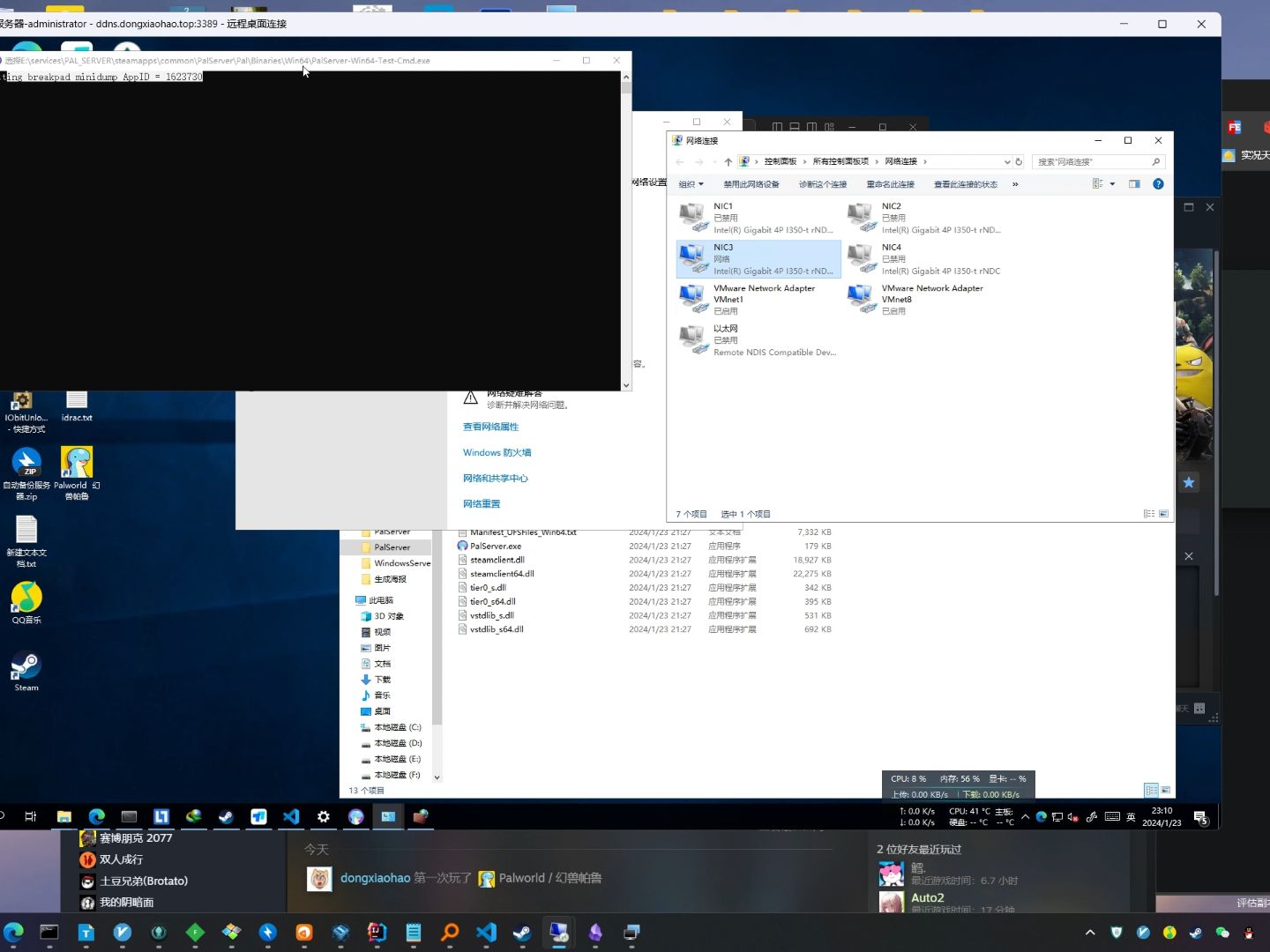
Task: Select the NIC2 network adapter icon
Action: pyautogui.click(x=862, y=218)
